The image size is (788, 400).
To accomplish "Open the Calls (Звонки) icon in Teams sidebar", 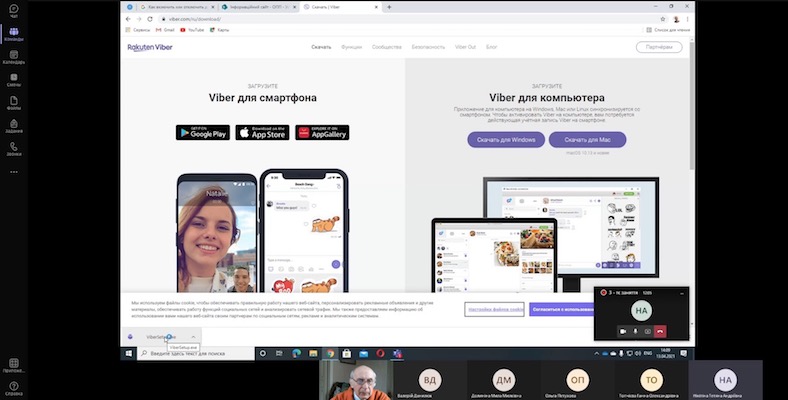I will (x=14, y=149).
